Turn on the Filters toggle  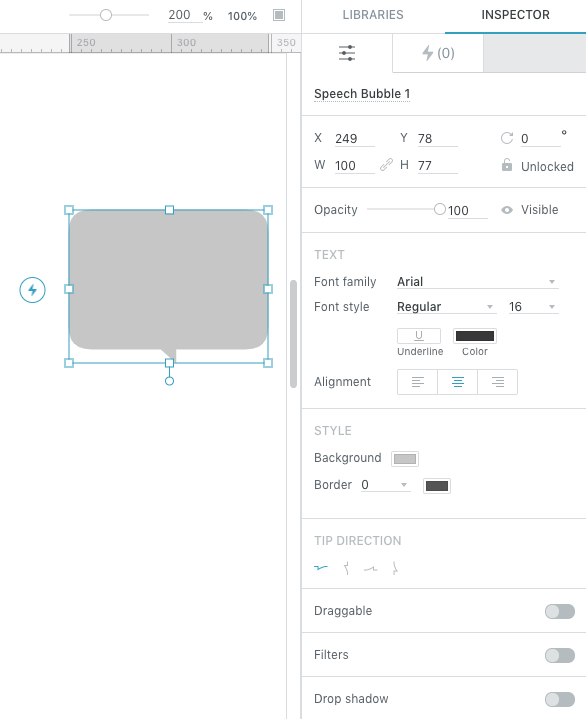[x=559, y=655]
